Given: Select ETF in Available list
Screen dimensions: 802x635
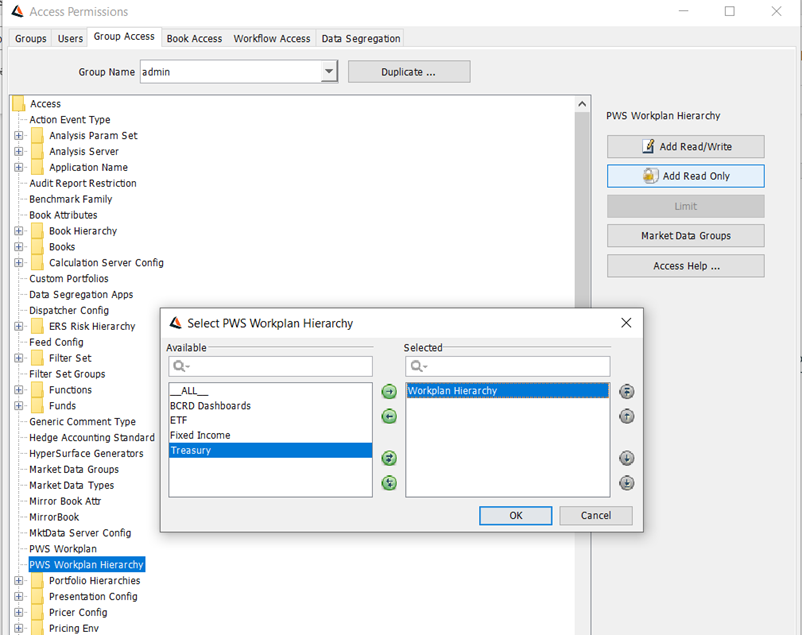Looking at the screenshot, I should [271, 420].
